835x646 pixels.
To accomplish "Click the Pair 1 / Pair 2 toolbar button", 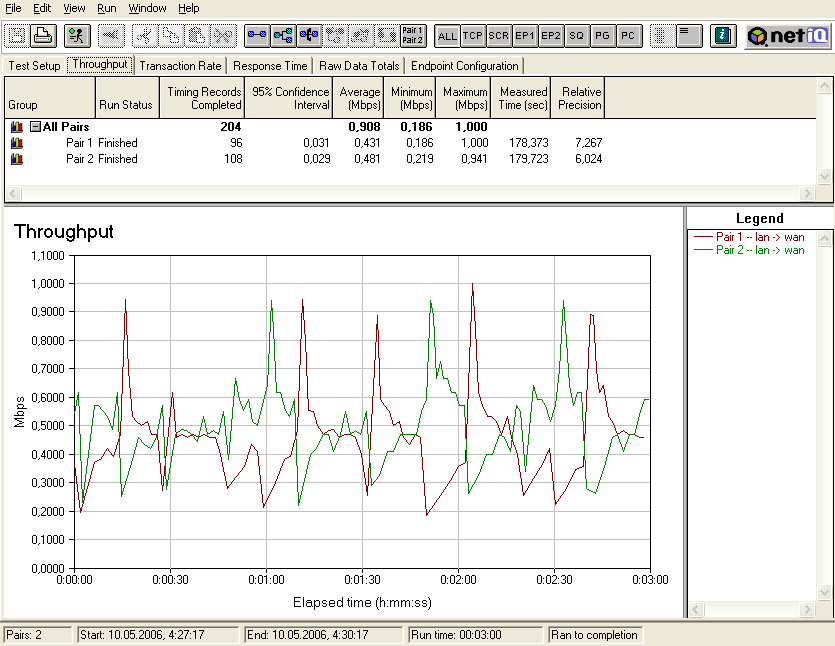I will click(x=412, y=35).
